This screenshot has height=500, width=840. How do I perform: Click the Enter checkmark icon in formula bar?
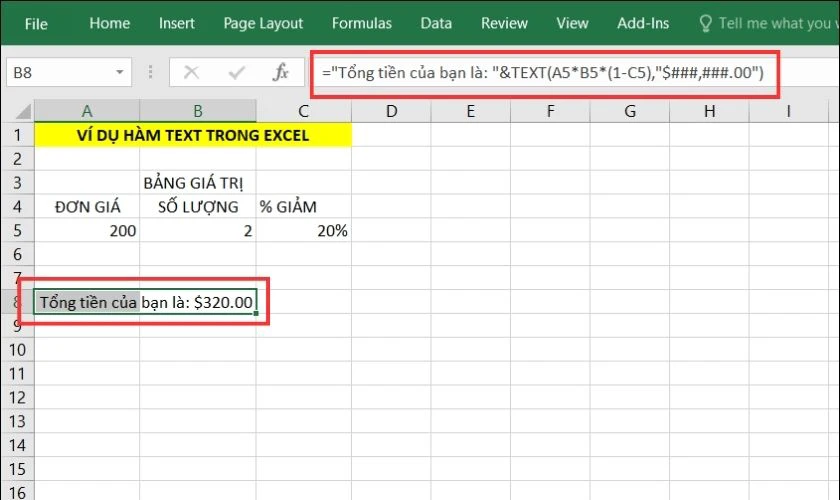[x=236, y=72]
